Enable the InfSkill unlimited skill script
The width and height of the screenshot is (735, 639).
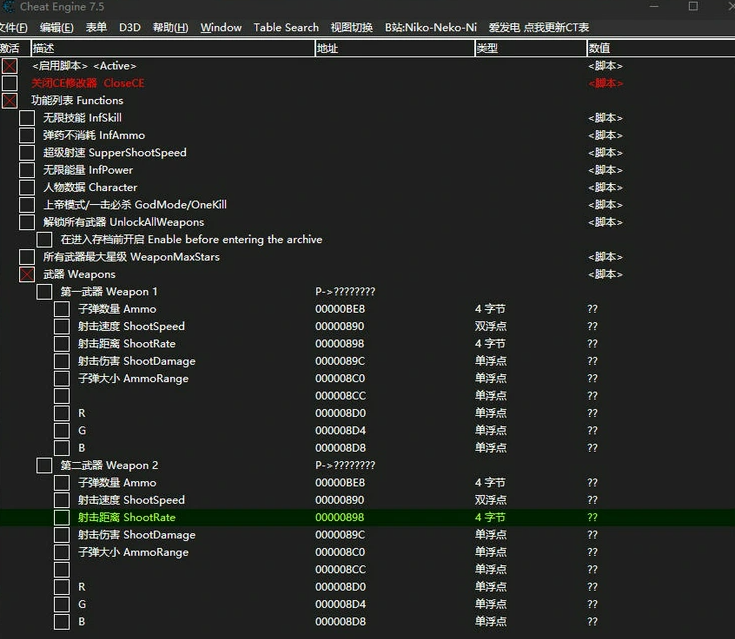(x=27, y=118)
